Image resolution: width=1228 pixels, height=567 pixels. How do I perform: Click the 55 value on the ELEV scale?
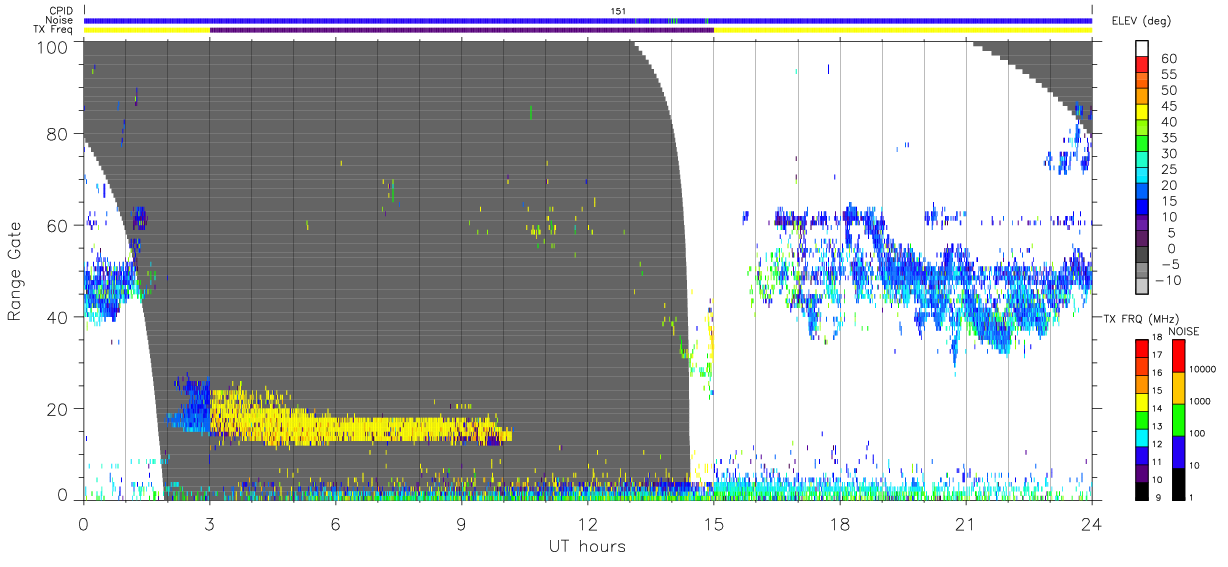tap(1167, 75)
